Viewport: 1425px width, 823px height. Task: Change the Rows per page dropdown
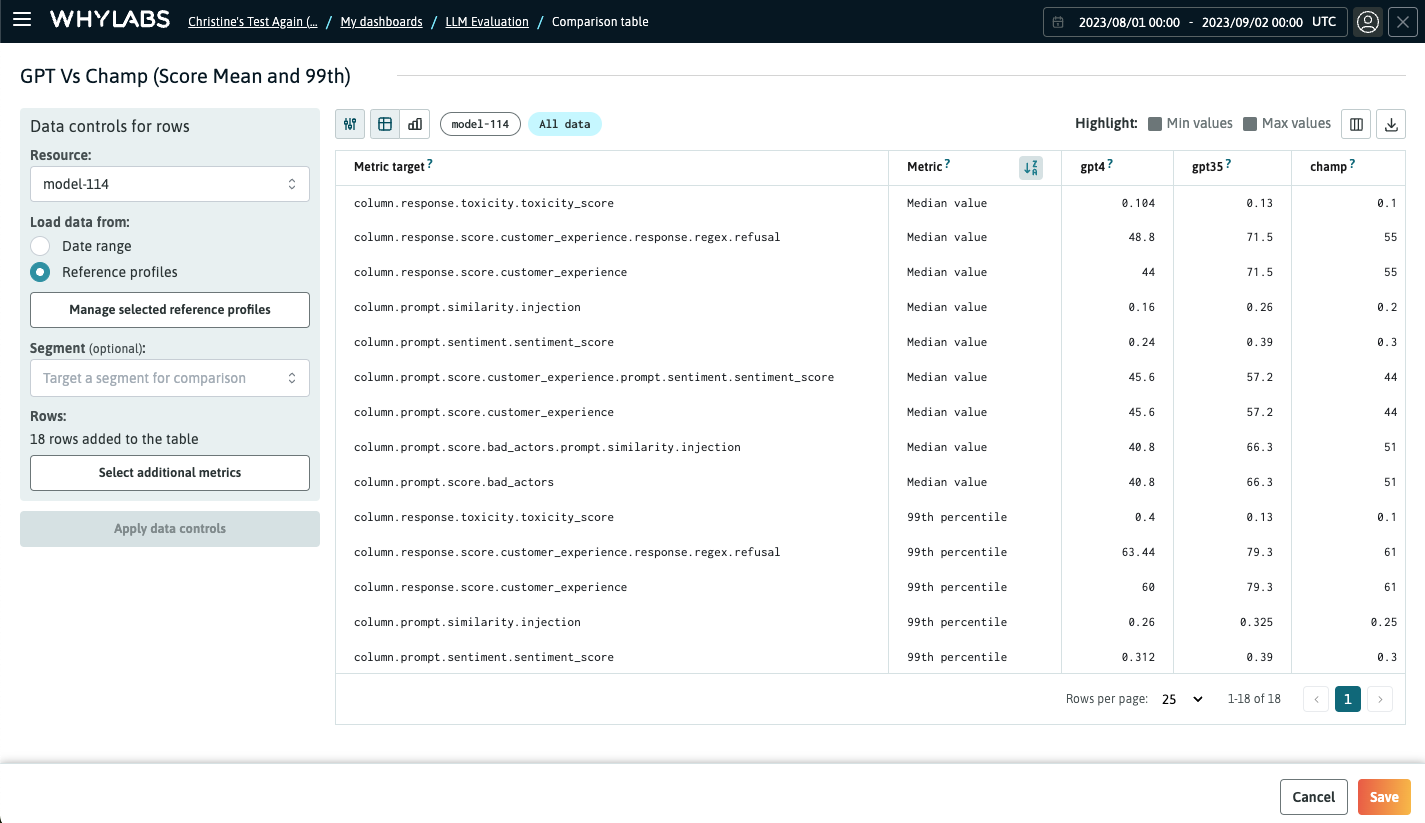(1182, 699)
